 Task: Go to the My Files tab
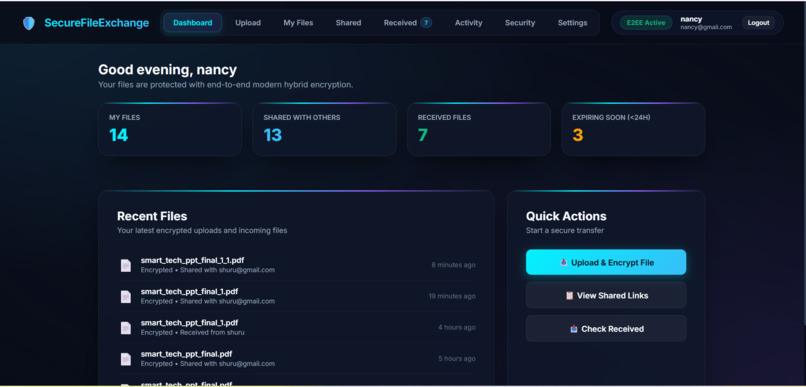click(x=298, y=23)
